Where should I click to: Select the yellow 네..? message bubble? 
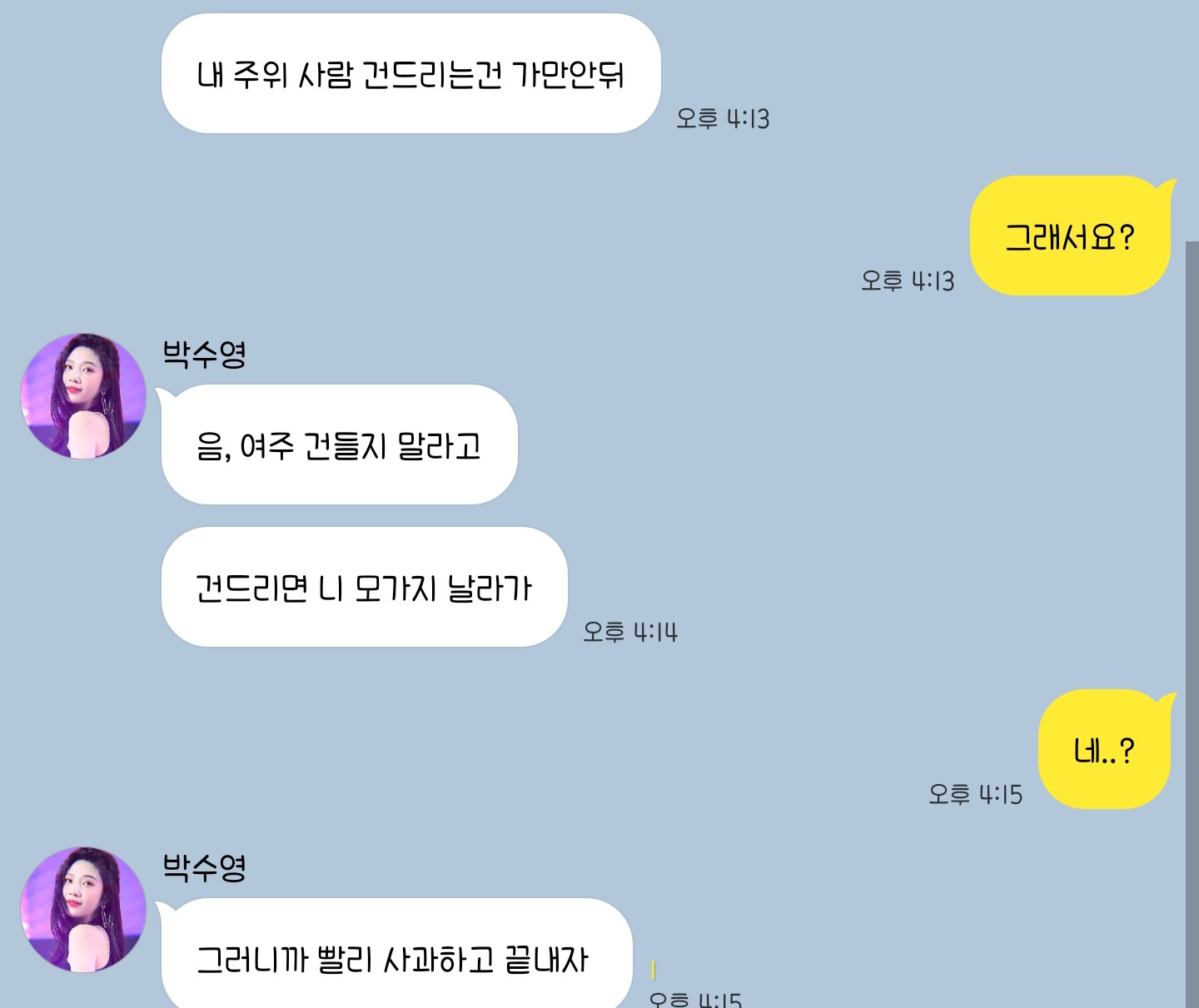click(1104, 749)
